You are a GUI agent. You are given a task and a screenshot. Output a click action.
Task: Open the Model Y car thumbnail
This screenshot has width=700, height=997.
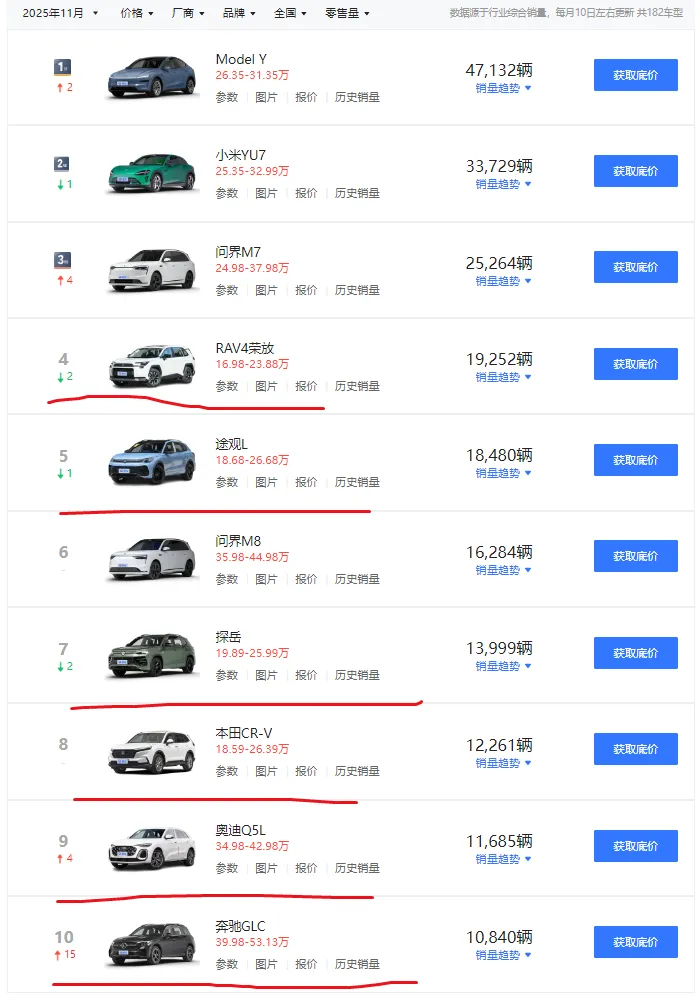(x=151, y=77)
